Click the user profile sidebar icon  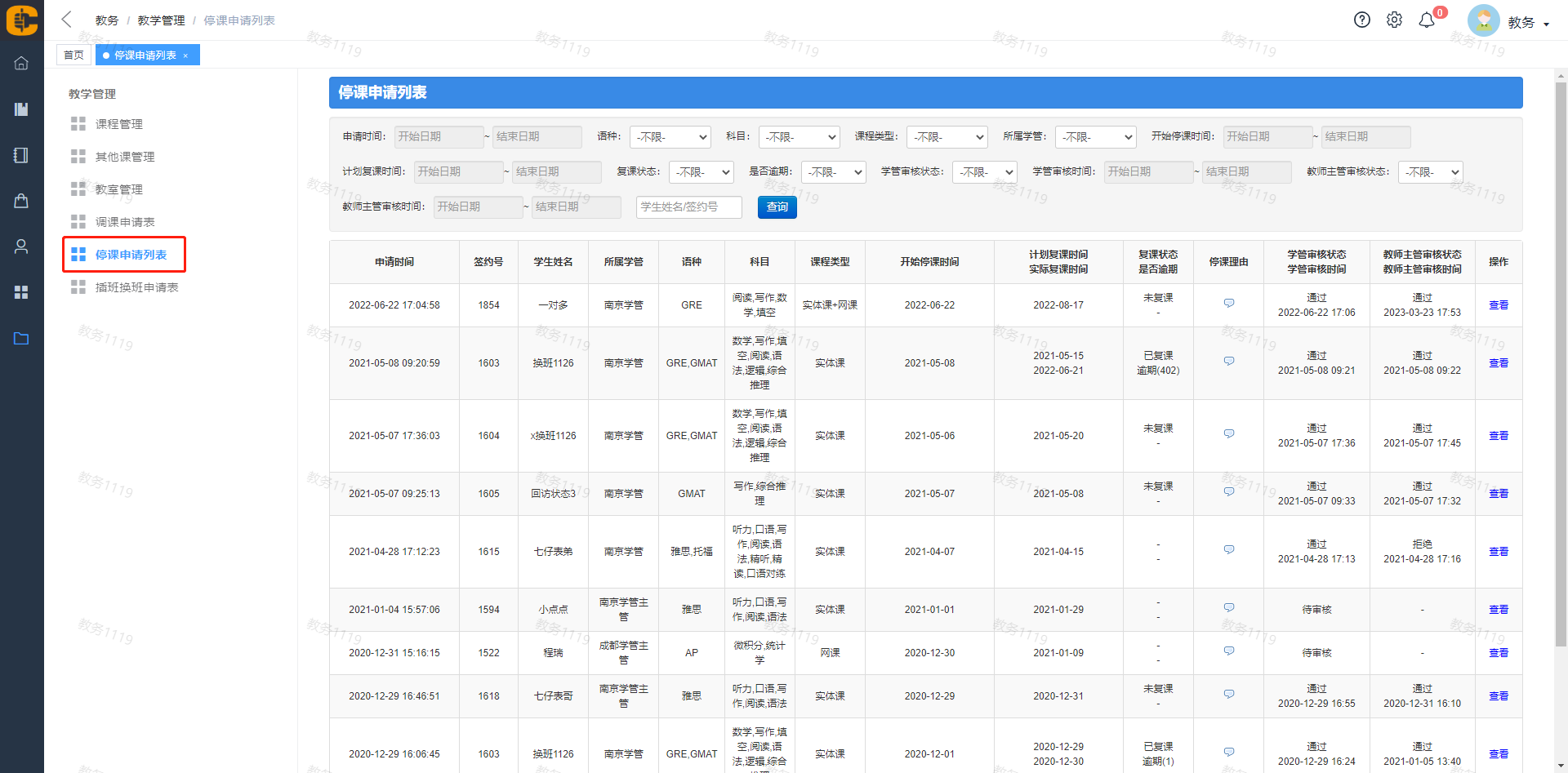point(21,247)
